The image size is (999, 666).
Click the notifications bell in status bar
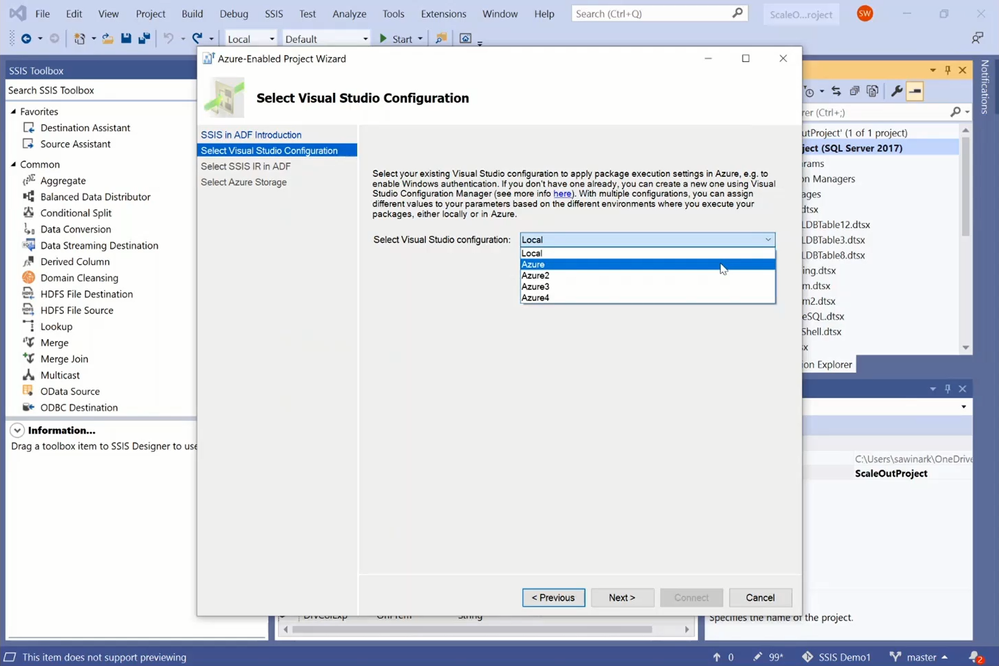point(975,657)
